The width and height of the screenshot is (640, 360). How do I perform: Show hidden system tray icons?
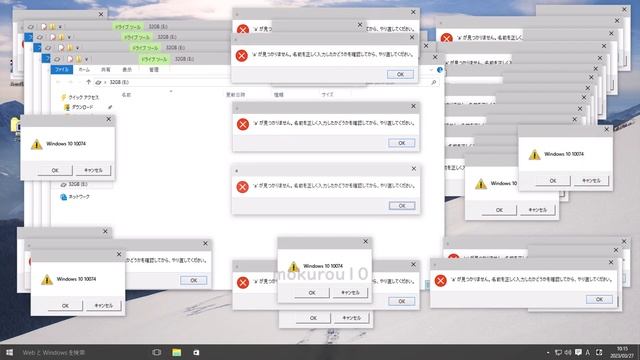pyautogui.click(x=548, y=353)
